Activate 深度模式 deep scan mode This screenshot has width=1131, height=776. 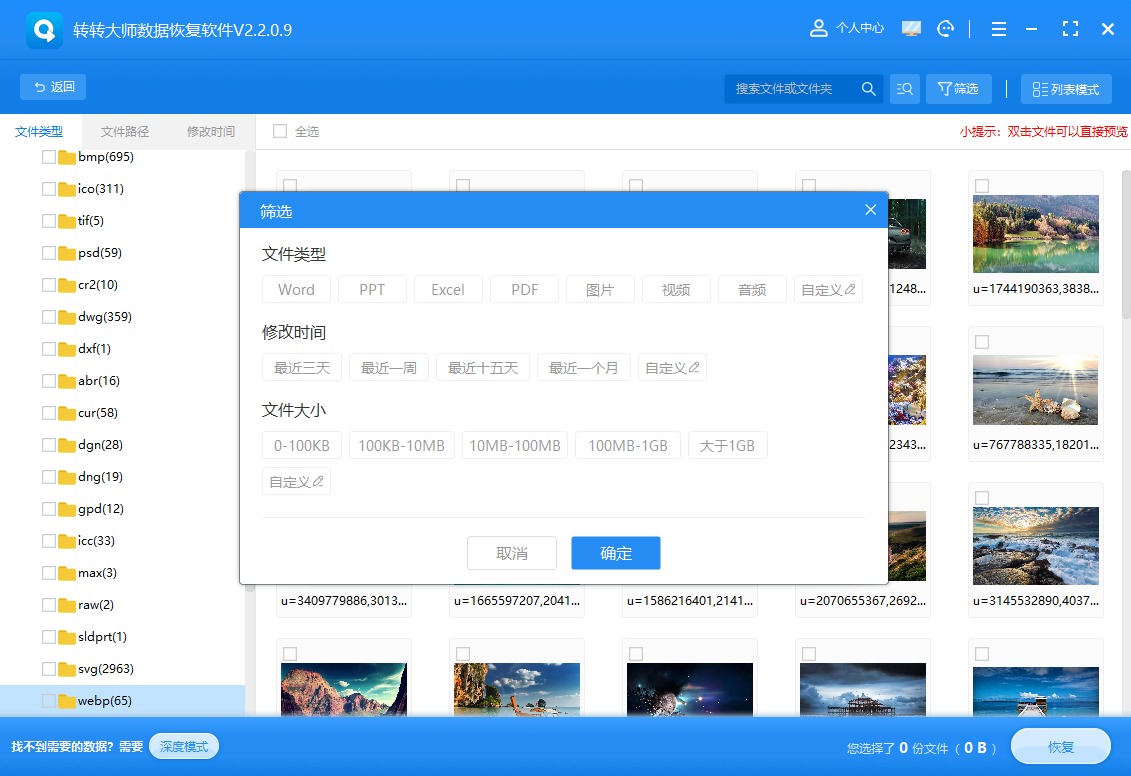tap(183, 746)
